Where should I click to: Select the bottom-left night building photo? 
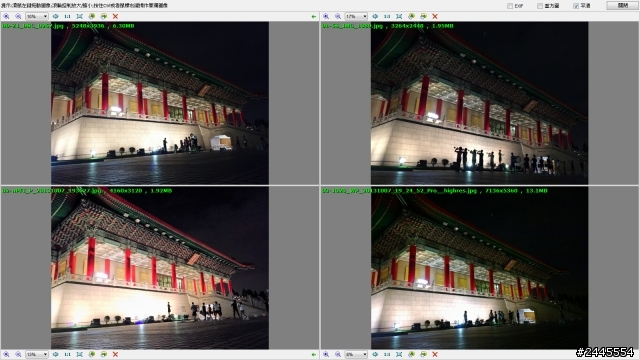(x=160, y=268)
